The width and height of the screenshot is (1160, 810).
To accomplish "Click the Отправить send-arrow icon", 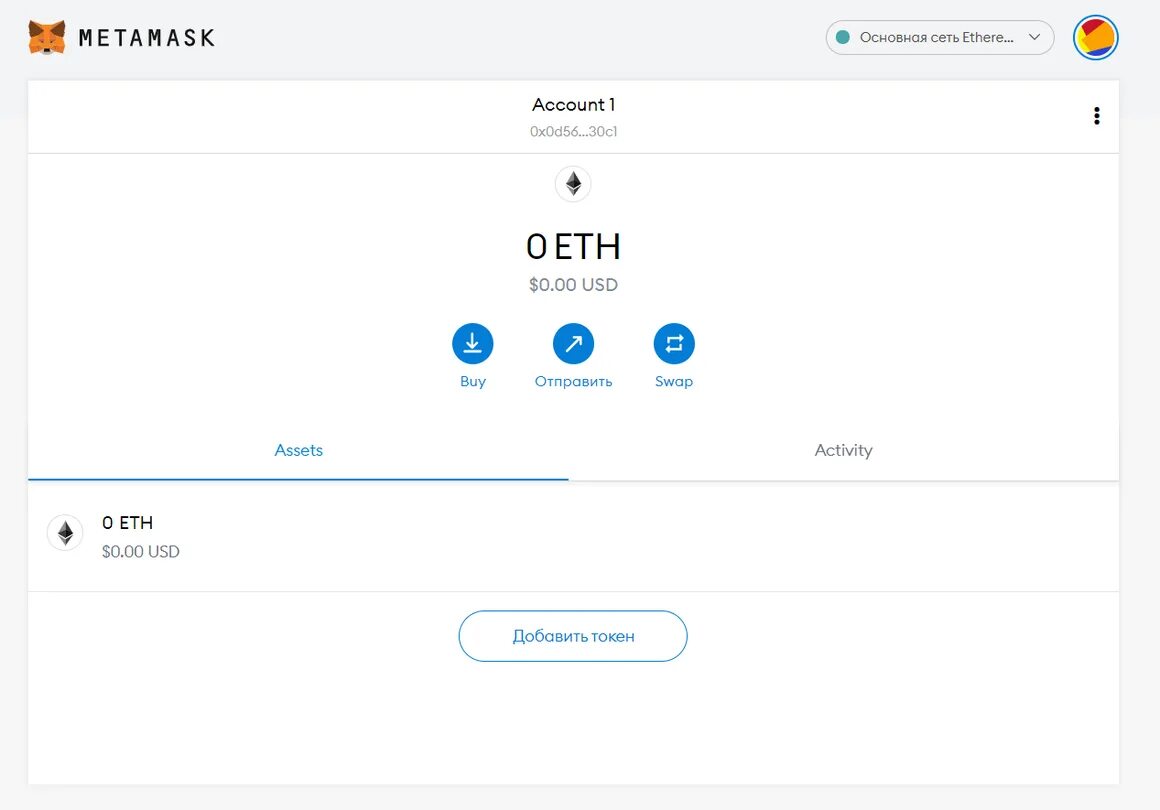I will [x=573, y=343].
